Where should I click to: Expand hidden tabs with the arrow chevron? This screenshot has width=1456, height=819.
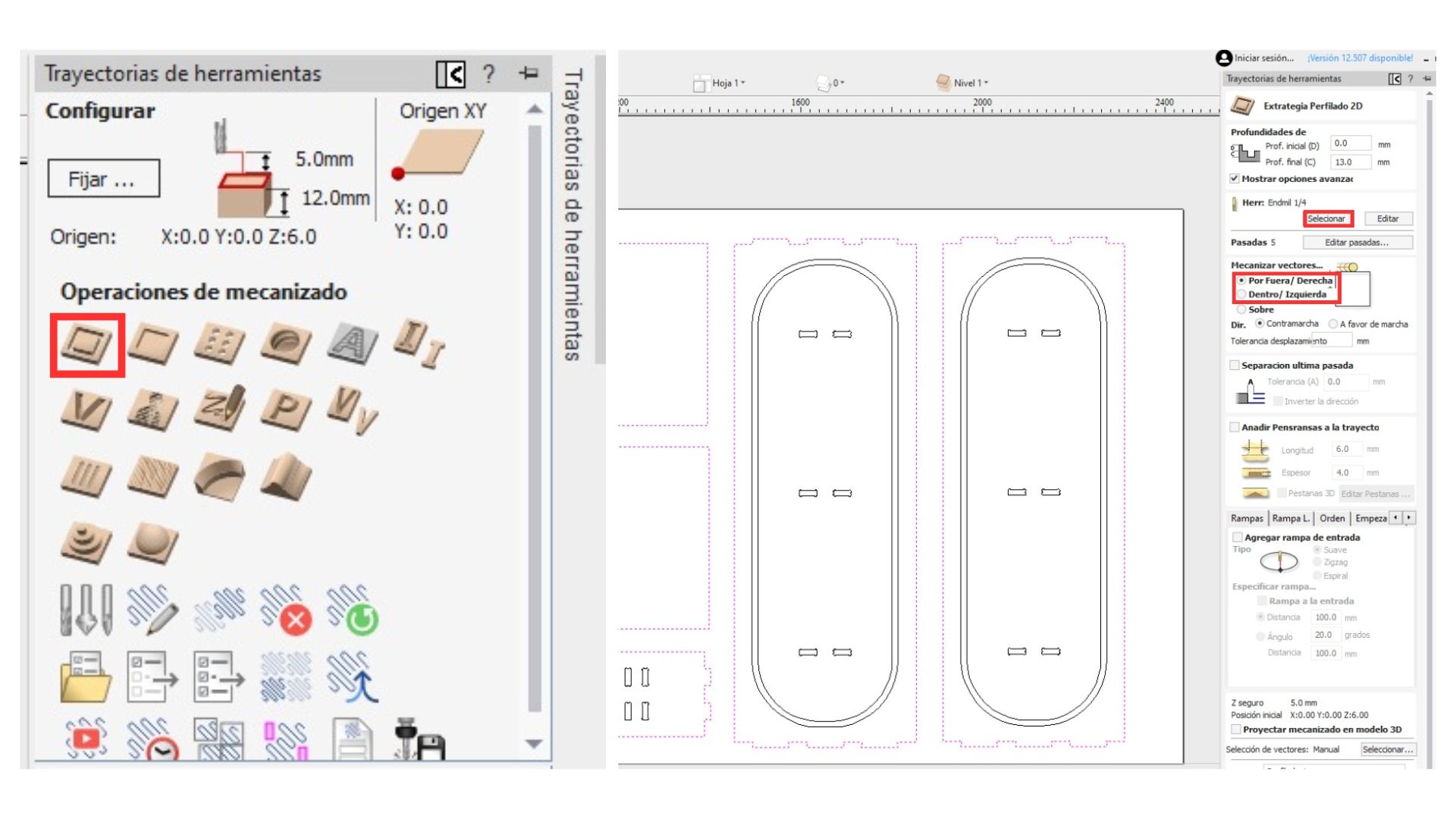[1409, 518]
